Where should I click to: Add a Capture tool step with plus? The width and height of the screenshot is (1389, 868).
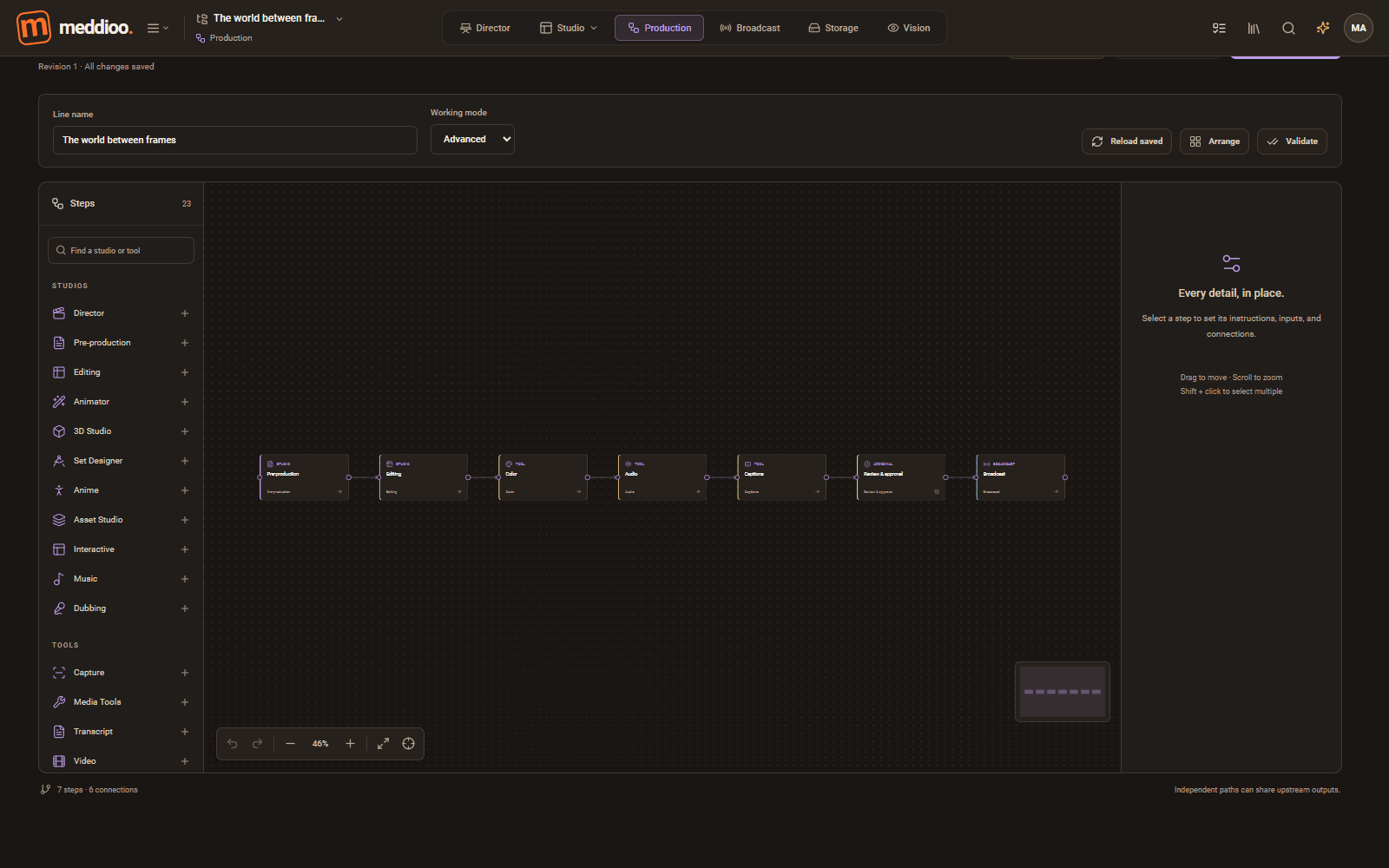pos(185,673)
